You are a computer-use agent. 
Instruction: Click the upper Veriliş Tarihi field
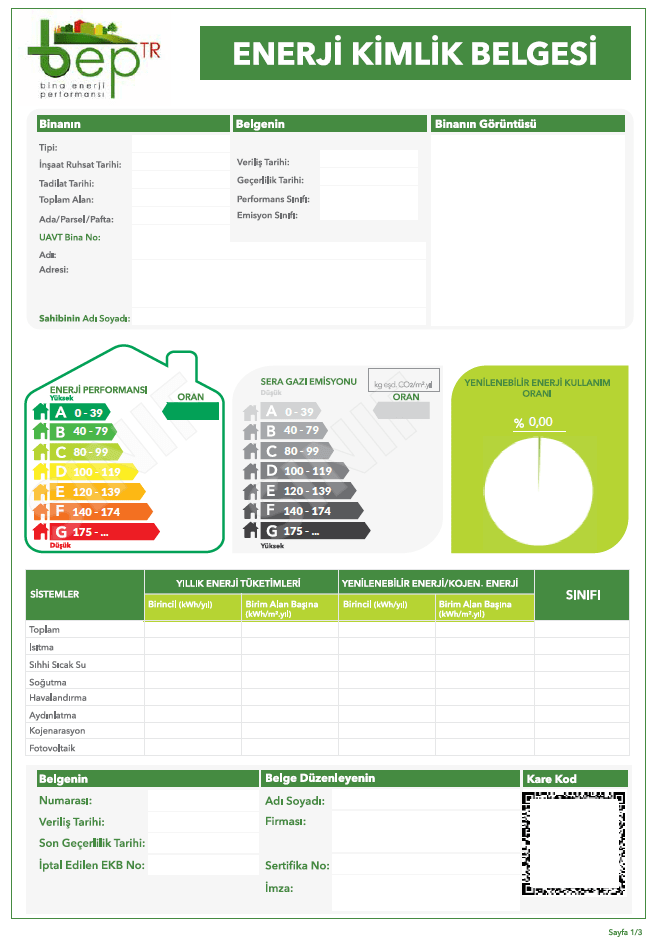(x=368, y=159)
